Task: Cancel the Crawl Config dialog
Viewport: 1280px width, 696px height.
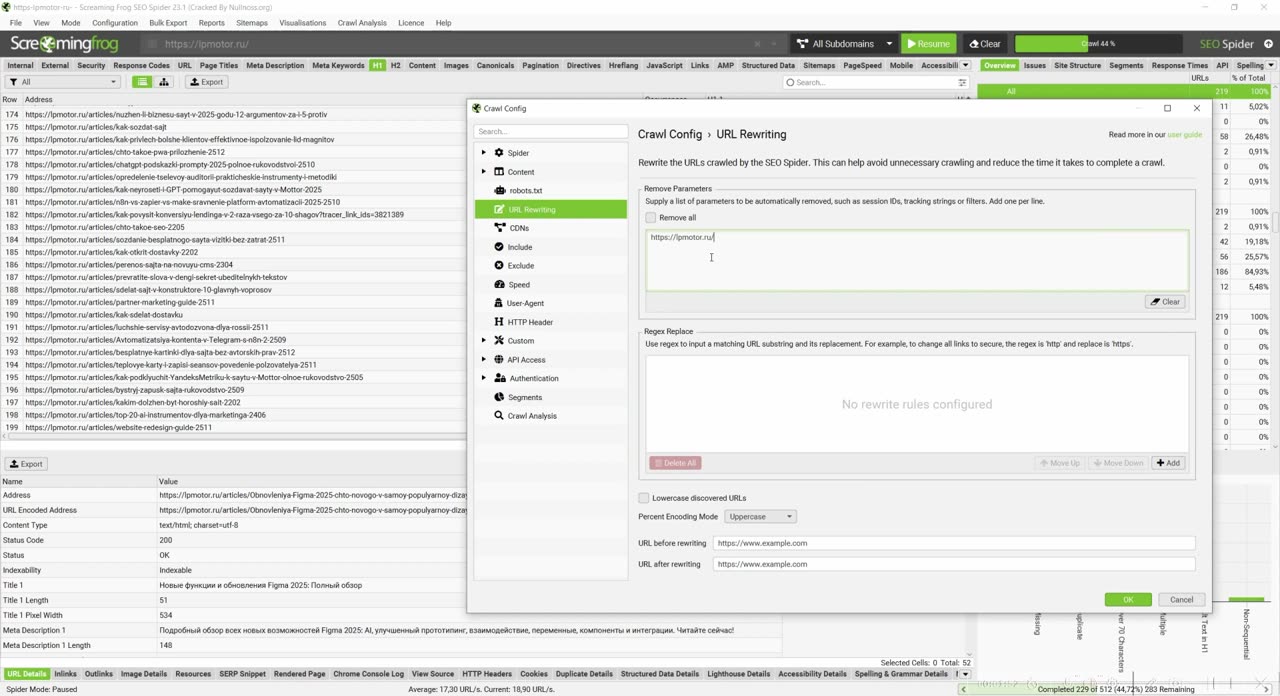Action: point(1181,600)
